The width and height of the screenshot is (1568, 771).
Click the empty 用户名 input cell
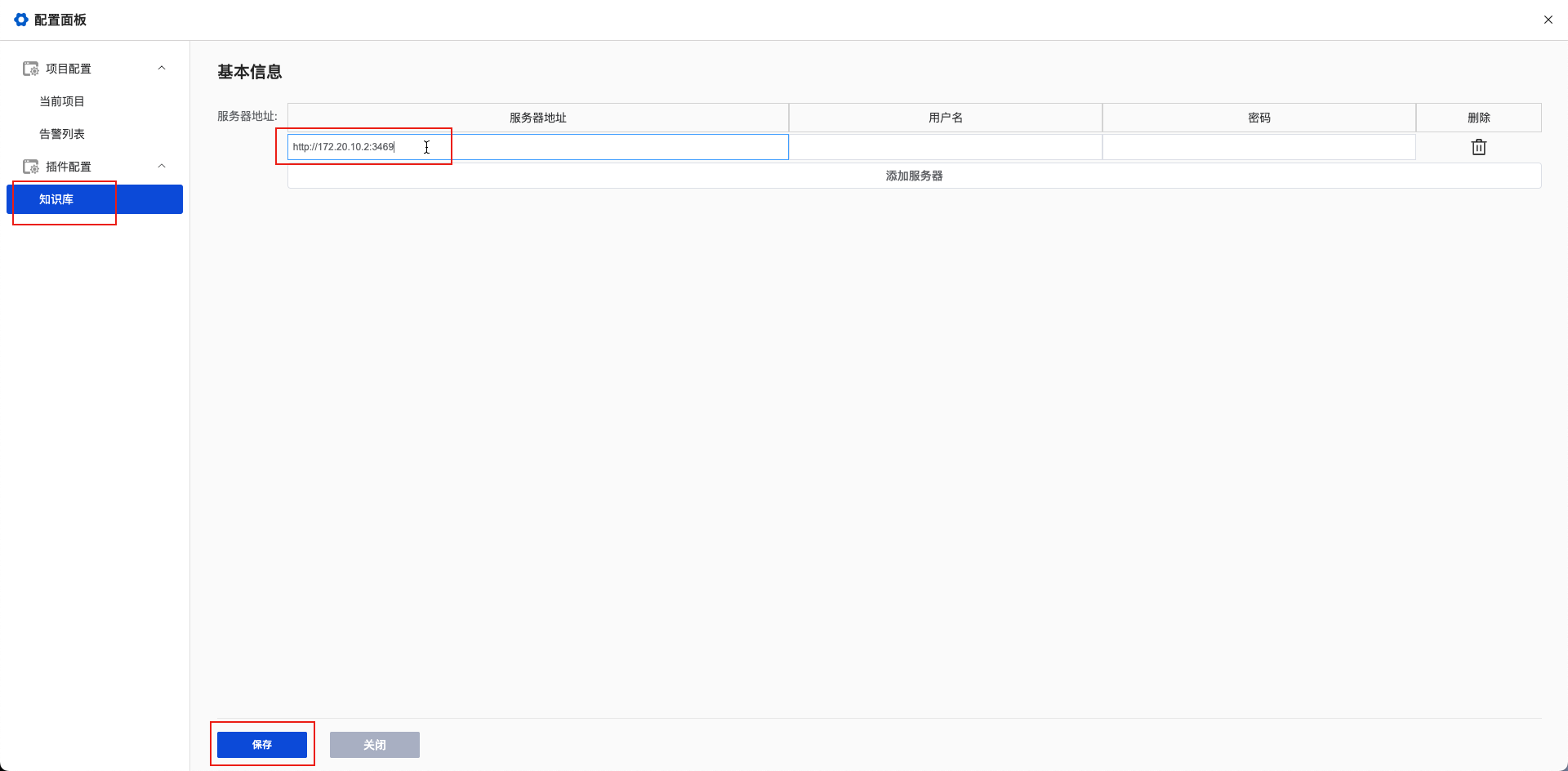pyautogui.click(x=946, y=147)
